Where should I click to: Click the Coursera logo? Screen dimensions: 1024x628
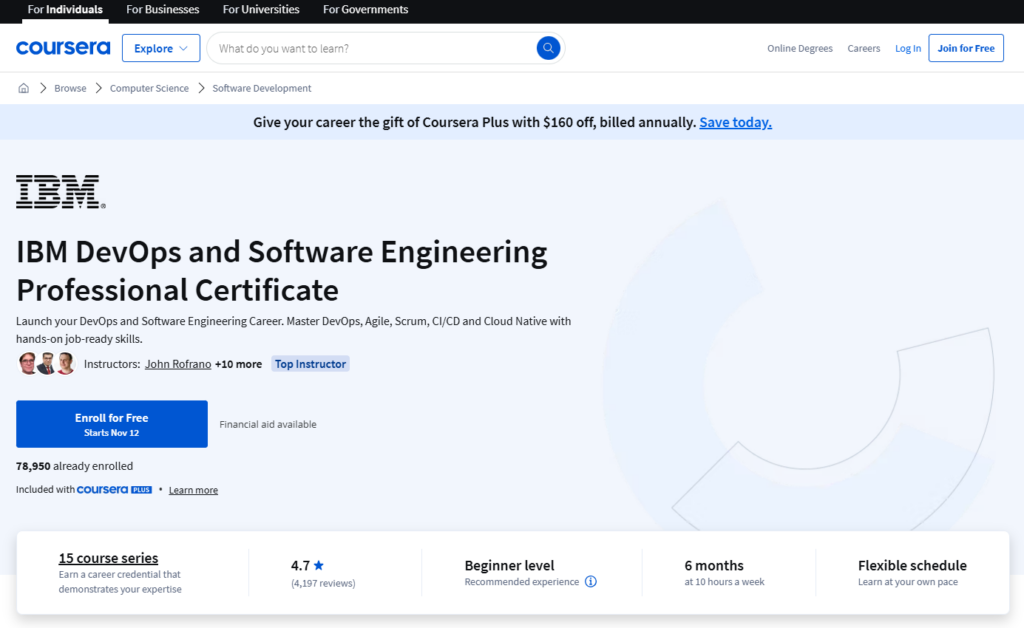point(63,48)
